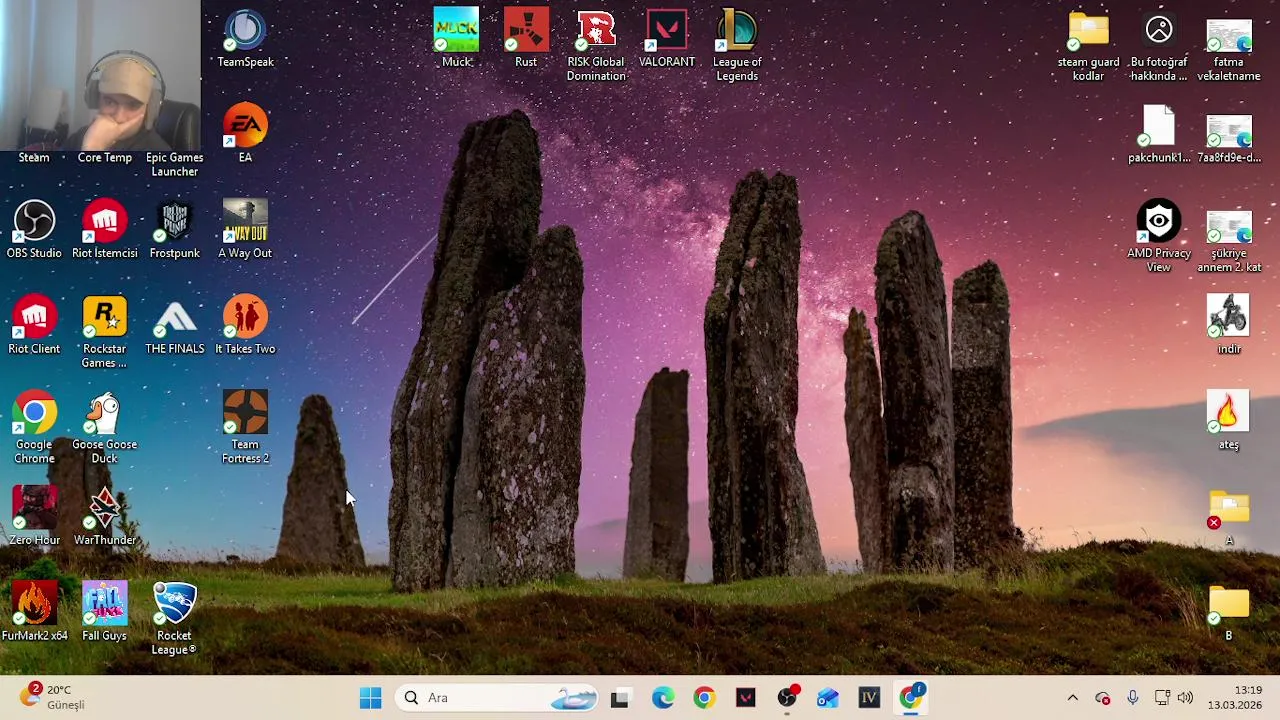Click the microphone tray icon
This screenshot has height=720, width=1280.
pyautogui.click(x=1132, y=698)
